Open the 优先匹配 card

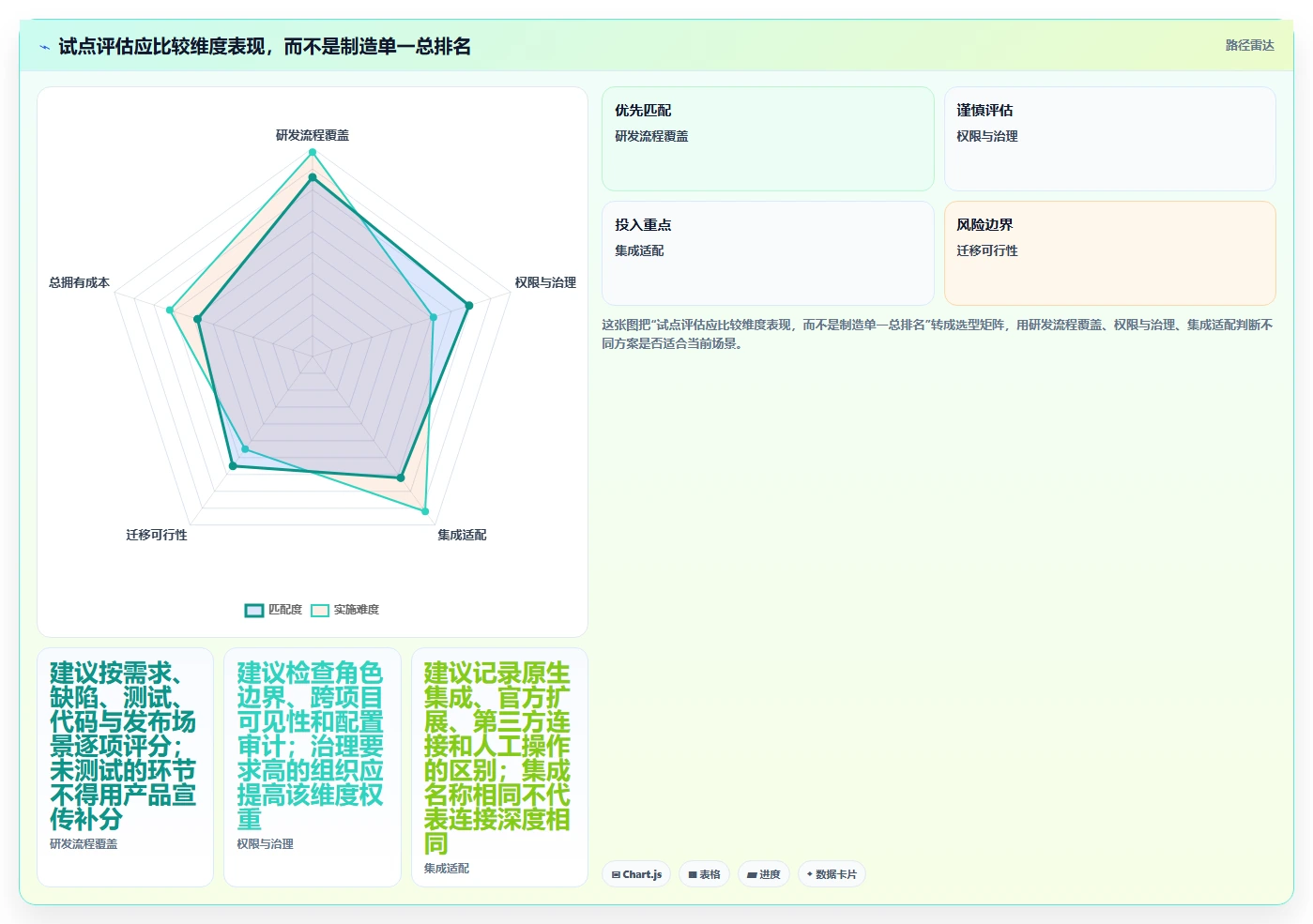[x=768, y=139]
